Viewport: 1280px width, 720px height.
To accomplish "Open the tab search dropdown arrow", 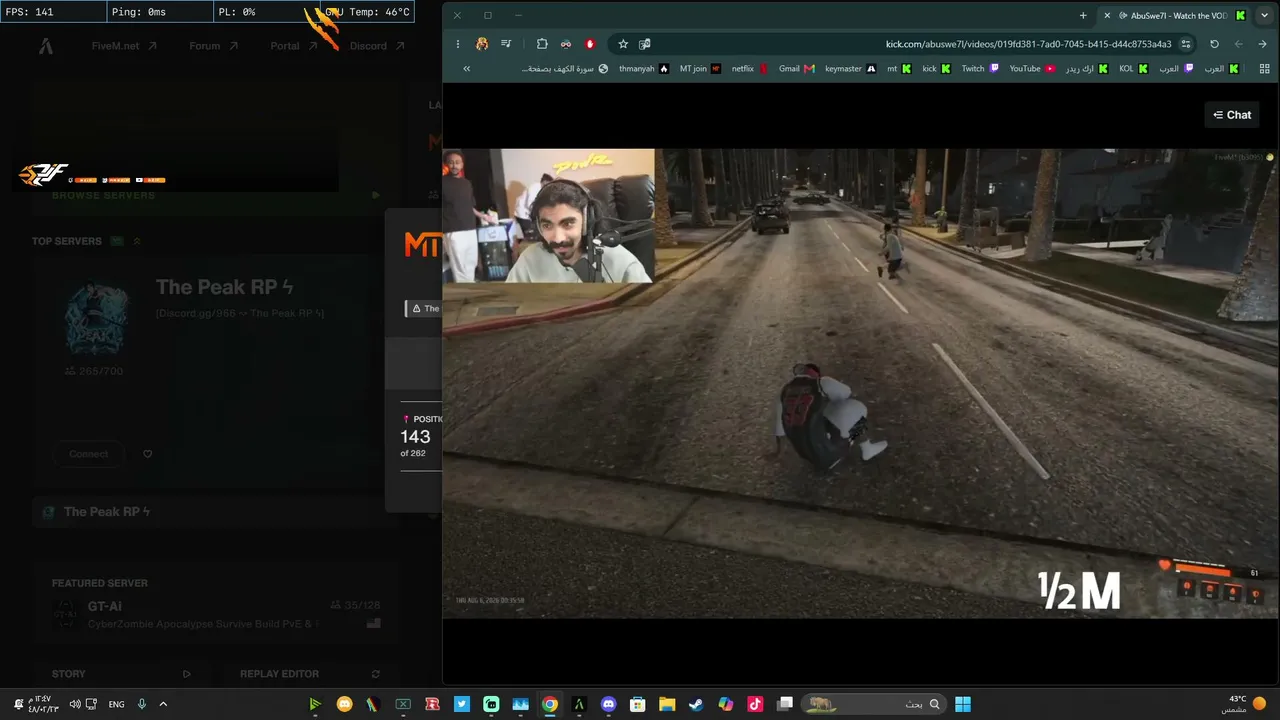I will click(x=1264, y=16).
